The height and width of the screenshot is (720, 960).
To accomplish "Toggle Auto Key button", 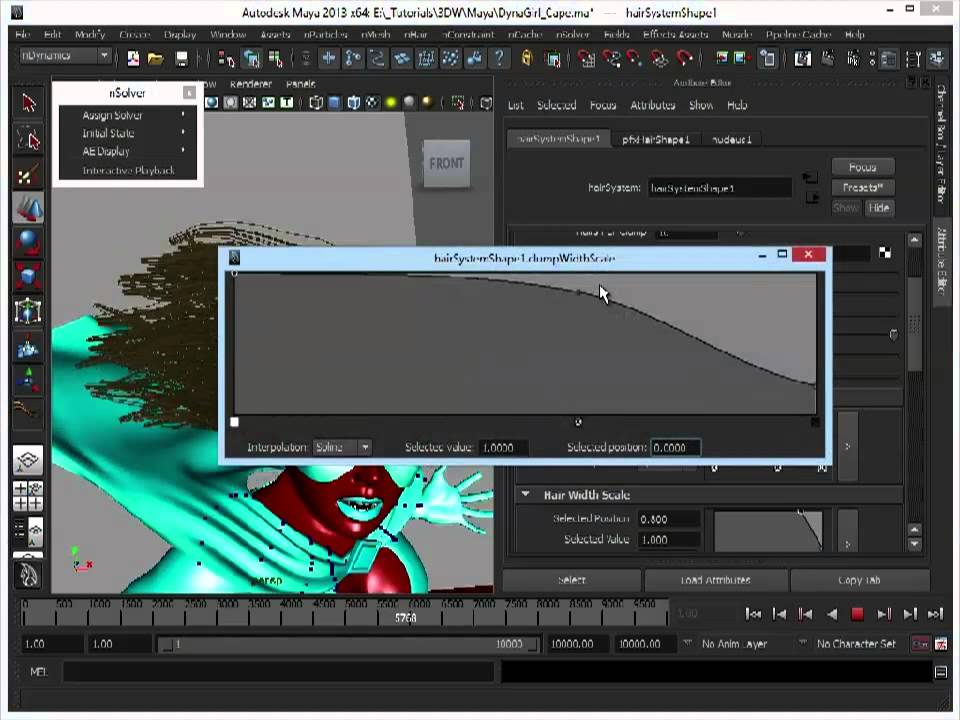I will click(x=920, y=644).
